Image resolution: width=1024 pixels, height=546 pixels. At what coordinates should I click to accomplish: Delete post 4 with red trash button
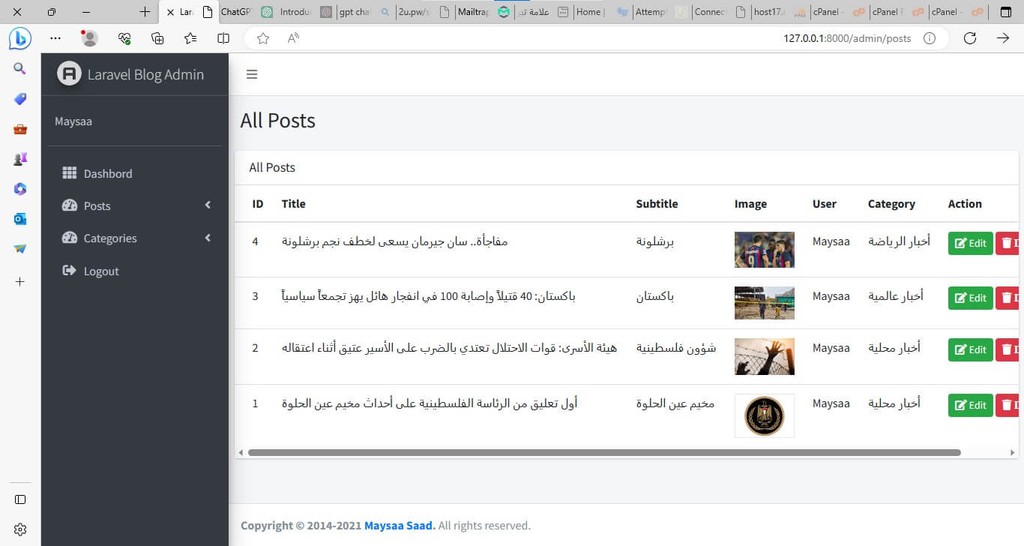click(1007, 243)
